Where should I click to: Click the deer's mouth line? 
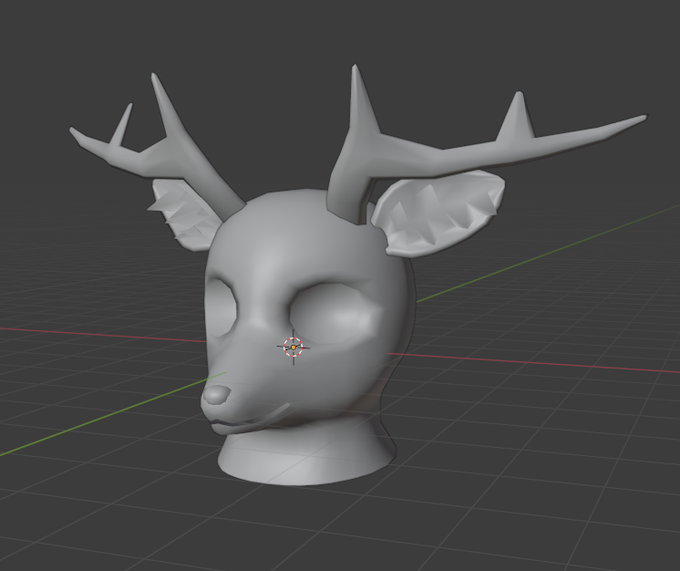click(252, 417)
